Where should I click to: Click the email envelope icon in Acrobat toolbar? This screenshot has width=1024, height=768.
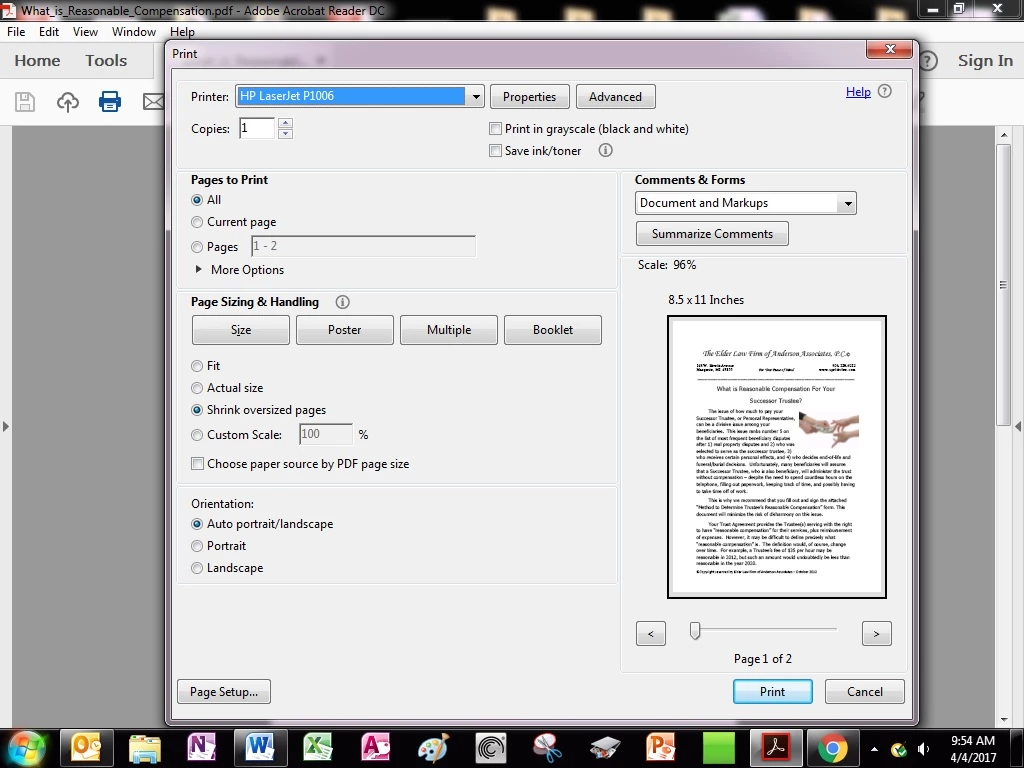[153, 102]
